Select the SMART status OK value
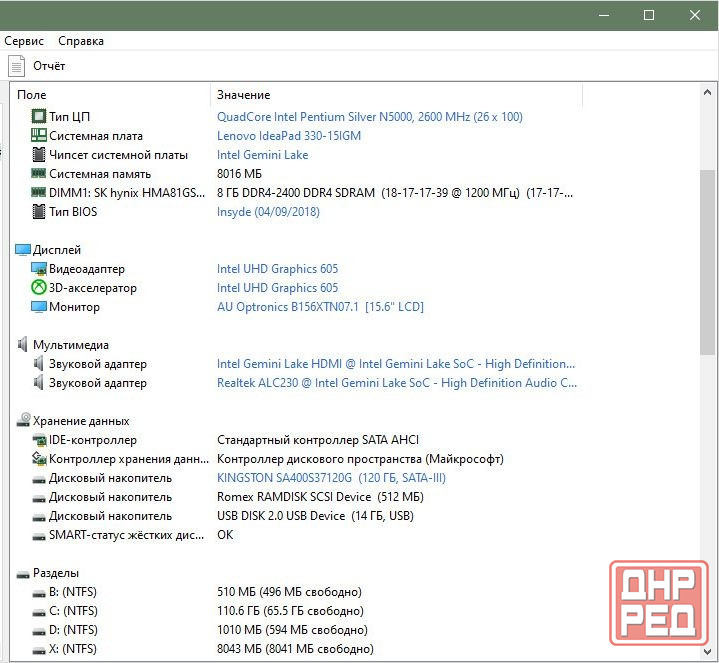The height and width of the screenshot is (663, 719). coord(225,535)
